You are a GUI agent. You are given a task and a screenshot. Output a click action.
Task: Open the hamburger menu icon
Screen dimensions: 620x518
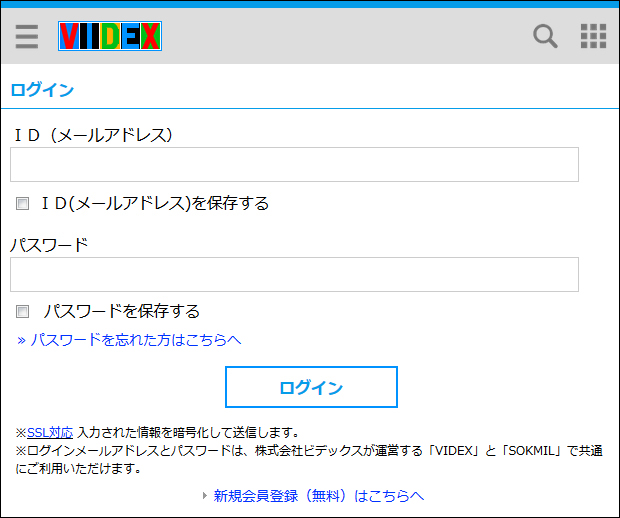click(x=27, y=36)
